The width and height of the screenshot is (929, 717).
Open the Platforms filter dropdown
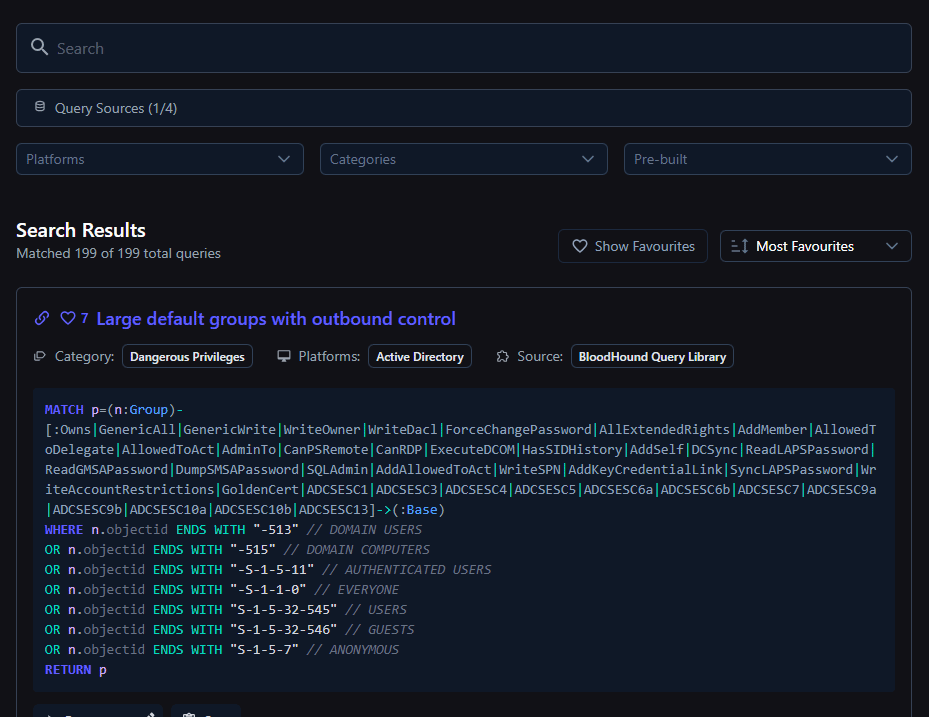coord(159,158)
